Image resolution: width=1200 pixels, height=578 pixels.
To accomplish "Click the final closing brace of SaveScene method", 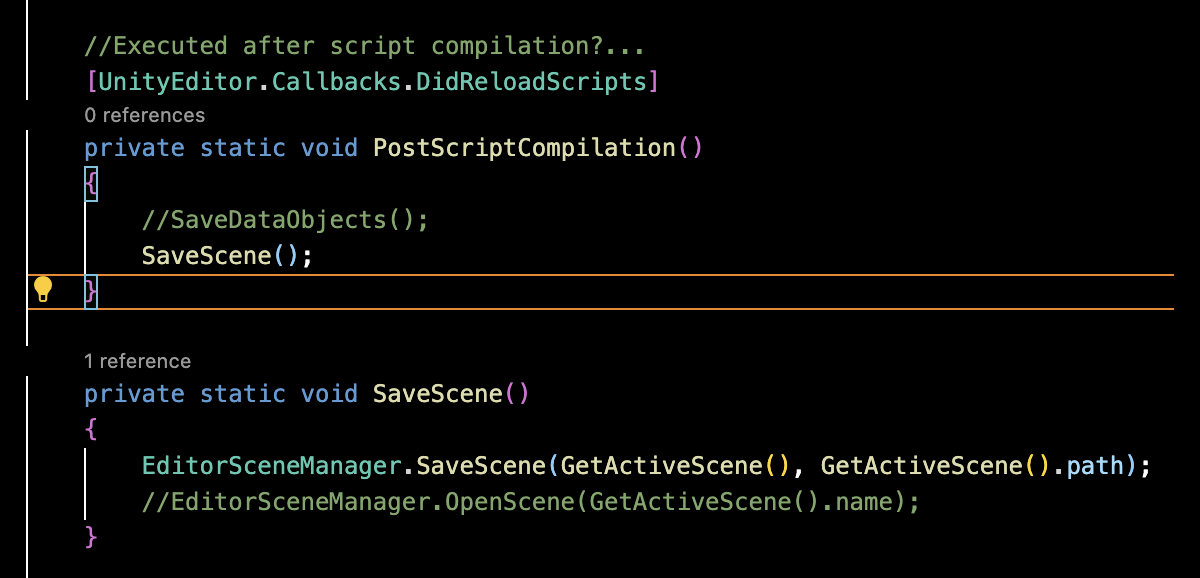I will (91, 538).
